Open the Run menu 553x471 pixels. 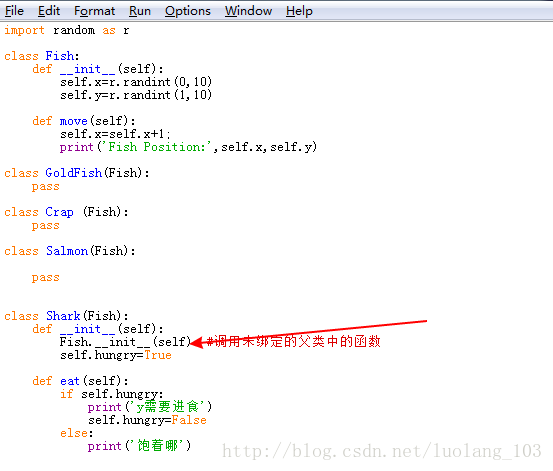(x=140, y=11)
